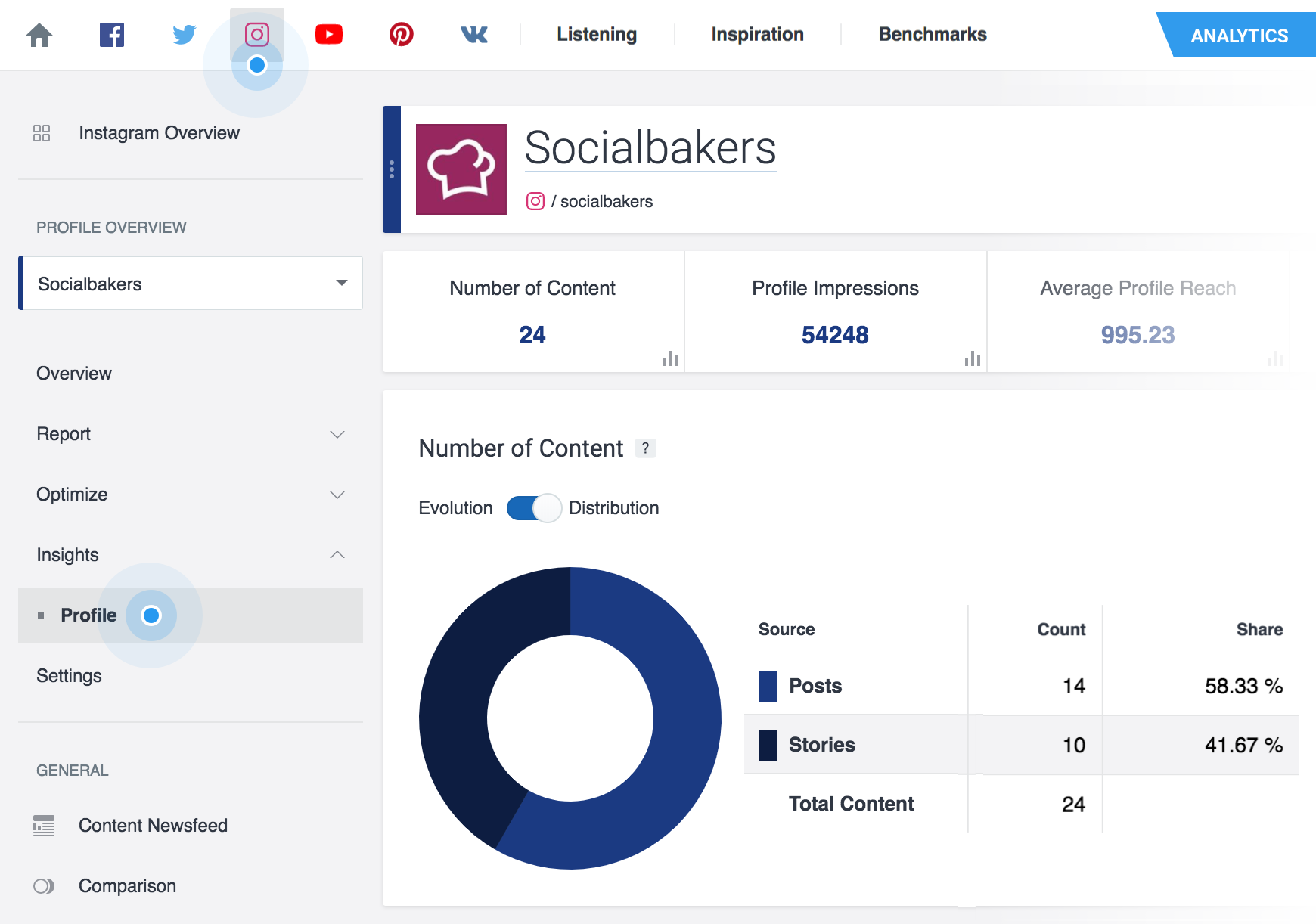Open the YouTube analytics section
The height and width of the screenshot is (924, 1316).
coord(329,34)
